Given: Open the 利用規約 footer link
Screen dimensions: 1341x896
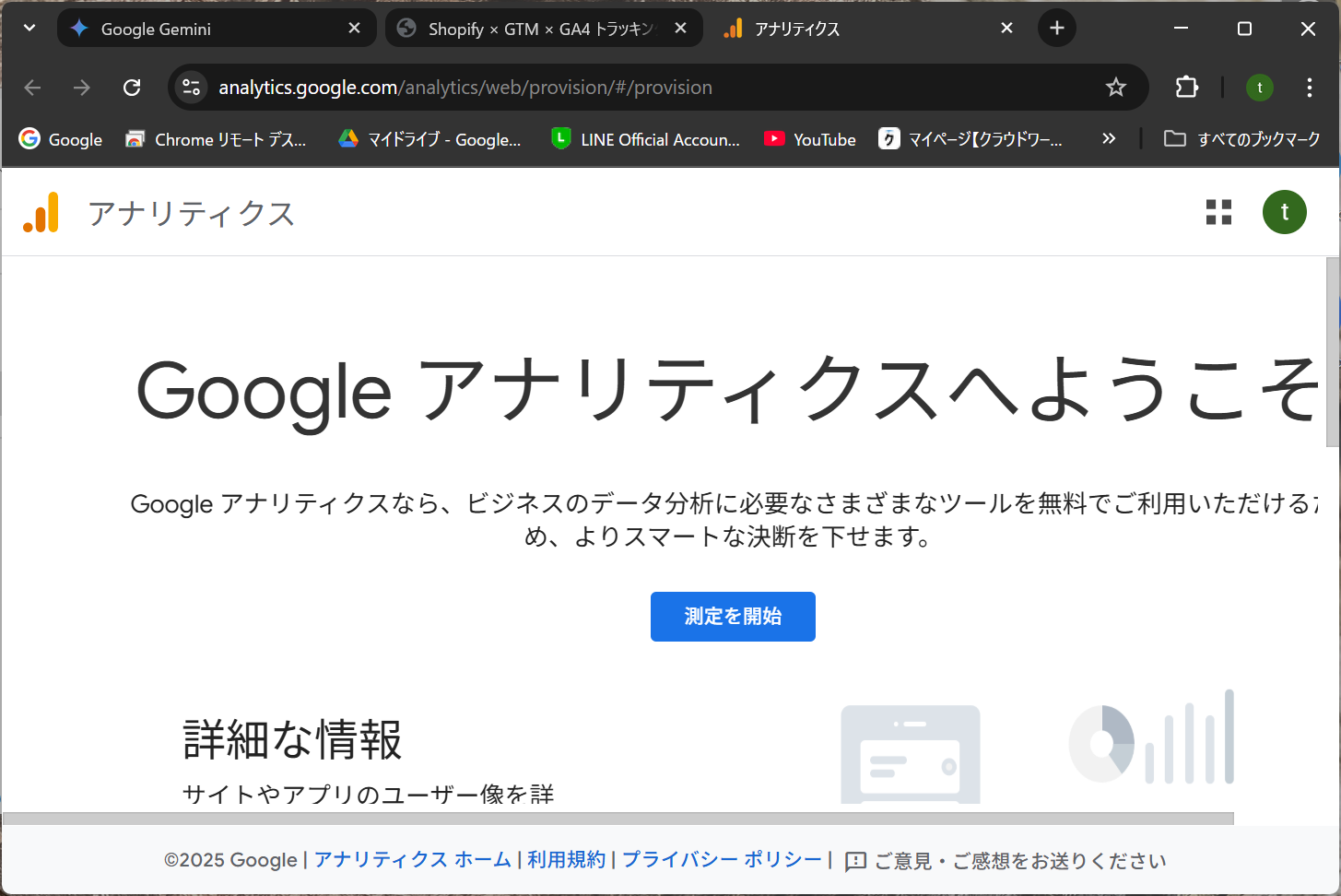Looking at the screenshot, I should point(567,860).
